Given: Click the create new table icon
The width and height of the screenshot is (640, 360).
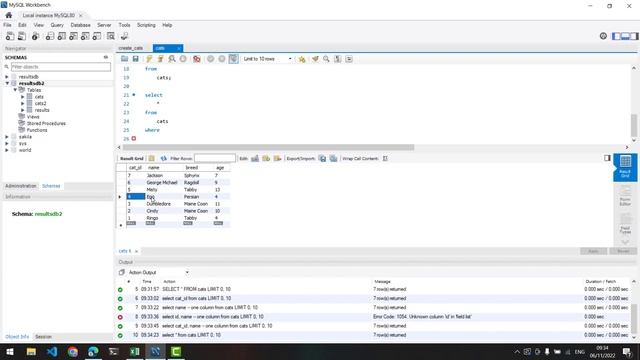Looking at the screenshot, I should (62, 36).
